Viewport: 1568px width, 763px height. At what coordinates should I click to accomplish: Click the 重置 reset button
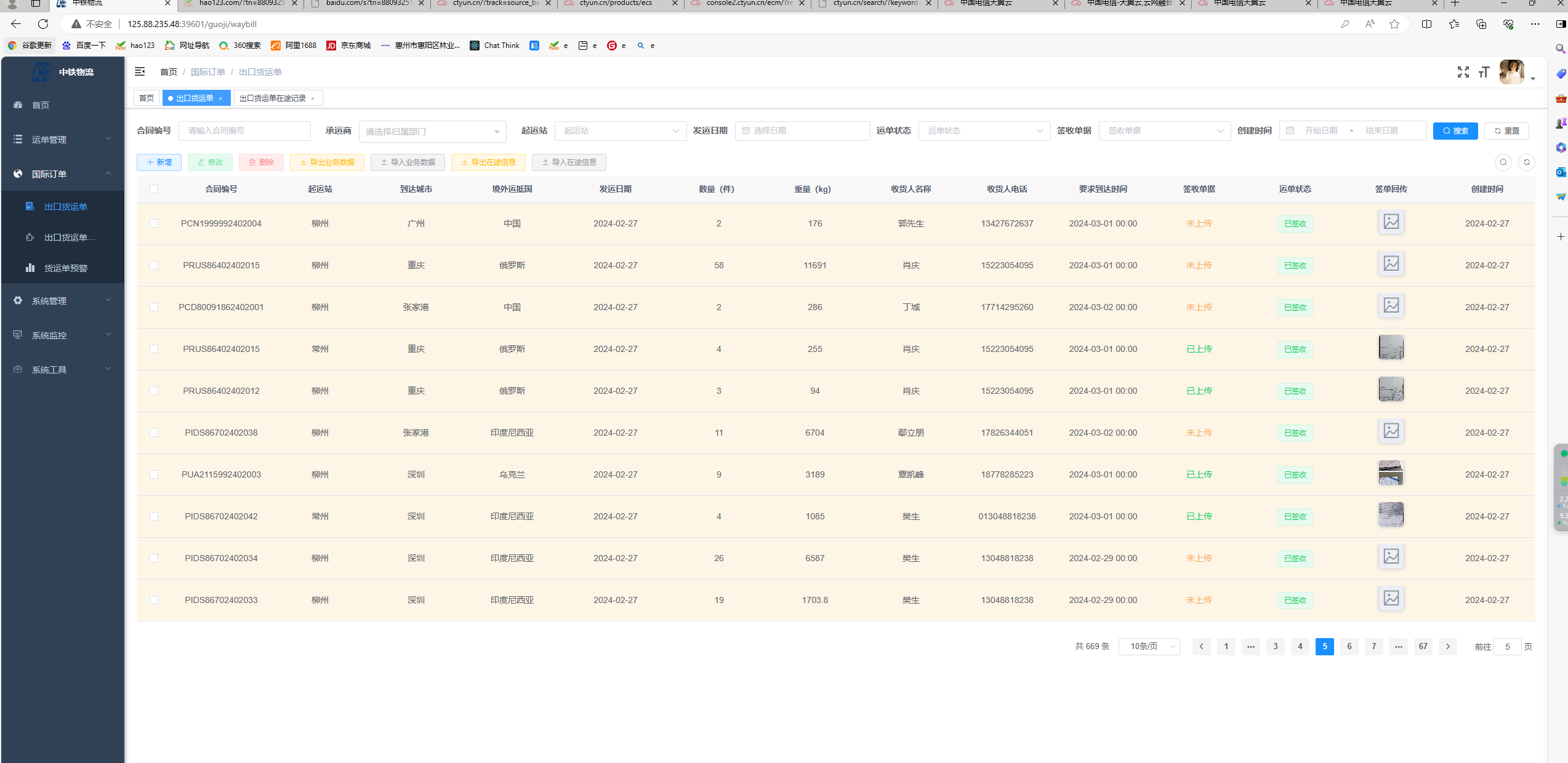[1506, 131]
